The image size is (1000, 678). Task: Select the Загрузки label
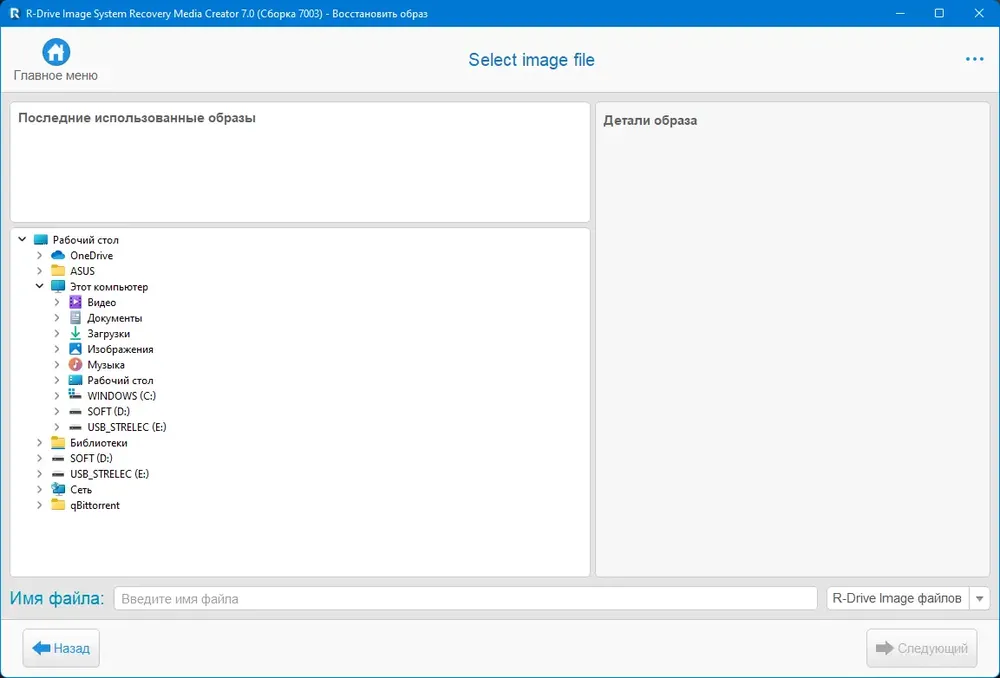point(108,334)
